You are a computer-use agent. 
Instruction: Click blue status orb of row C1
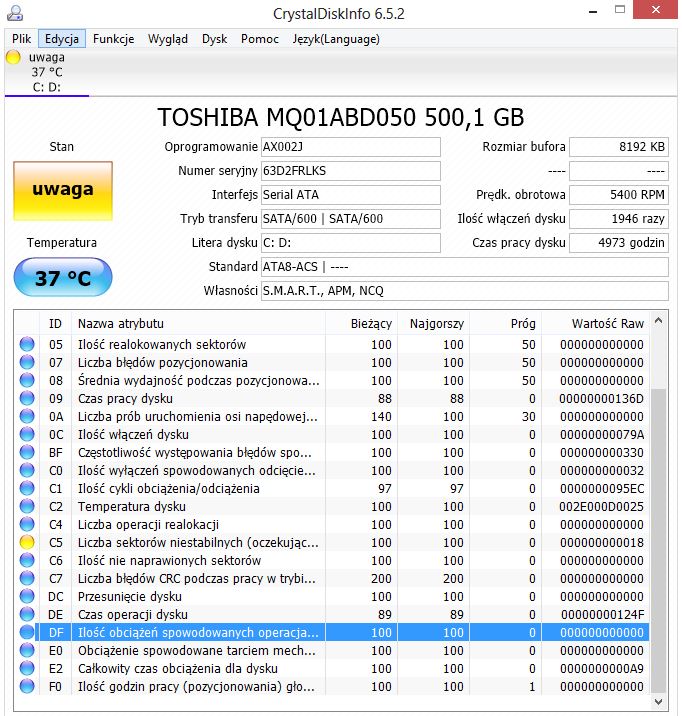pyautogui.click(x=27, y=488)
